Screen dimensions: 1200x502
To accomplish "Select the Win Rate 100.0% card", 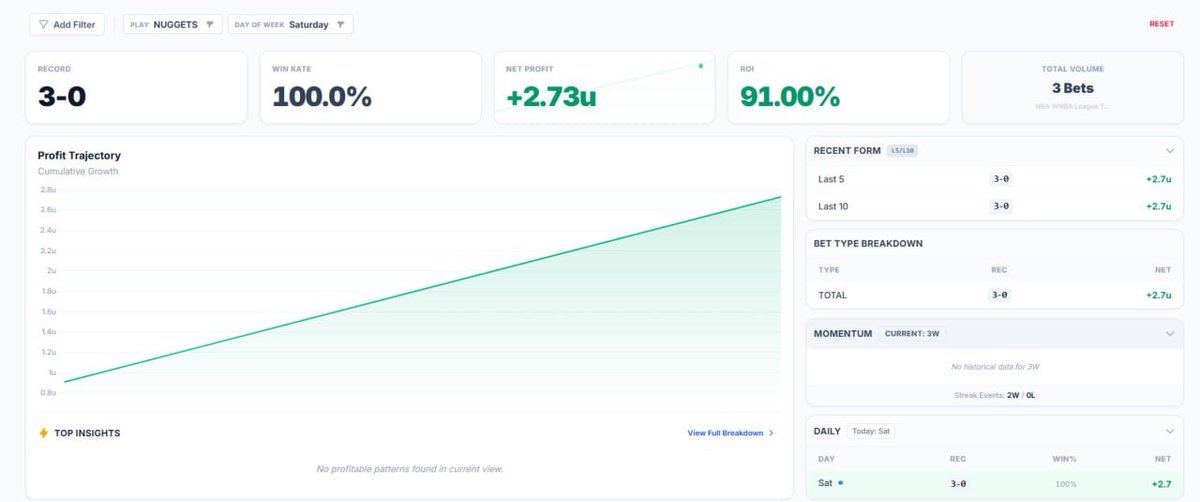I will [x=370, y=88].
